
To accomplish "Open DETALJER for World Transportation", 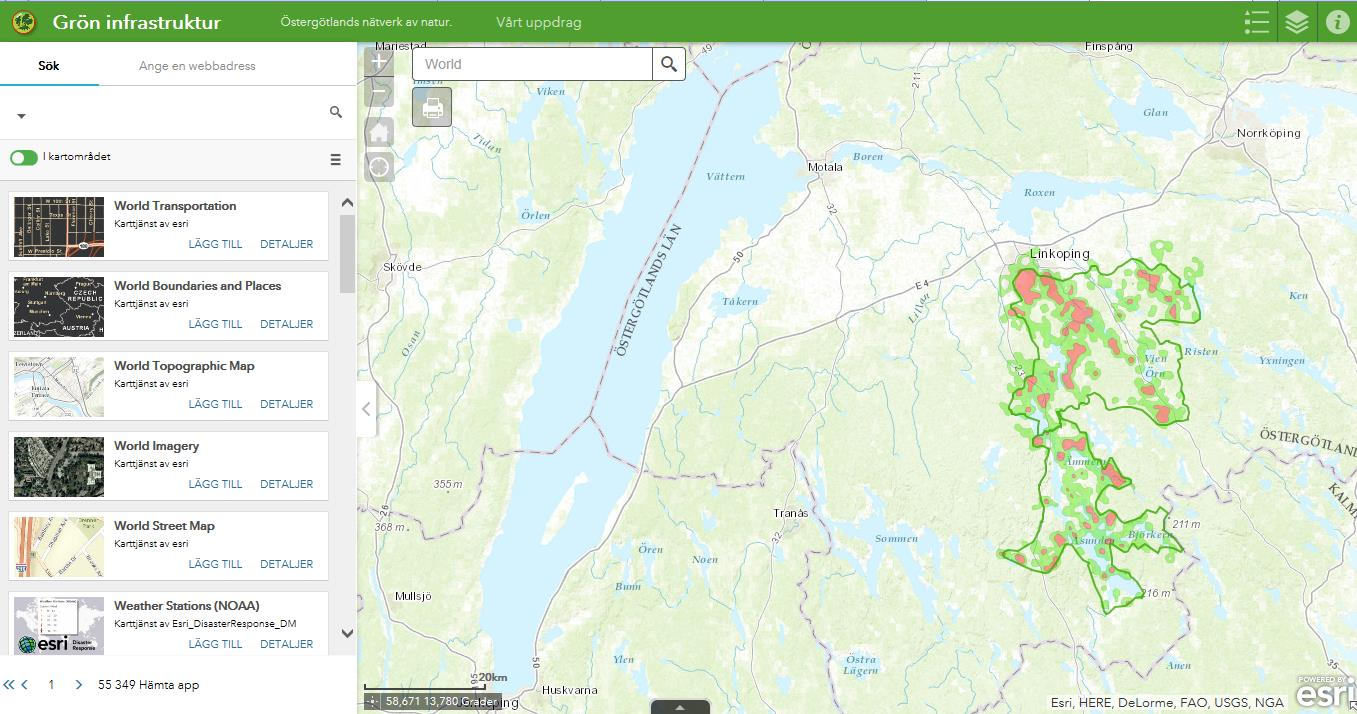I will pos(286,244).
